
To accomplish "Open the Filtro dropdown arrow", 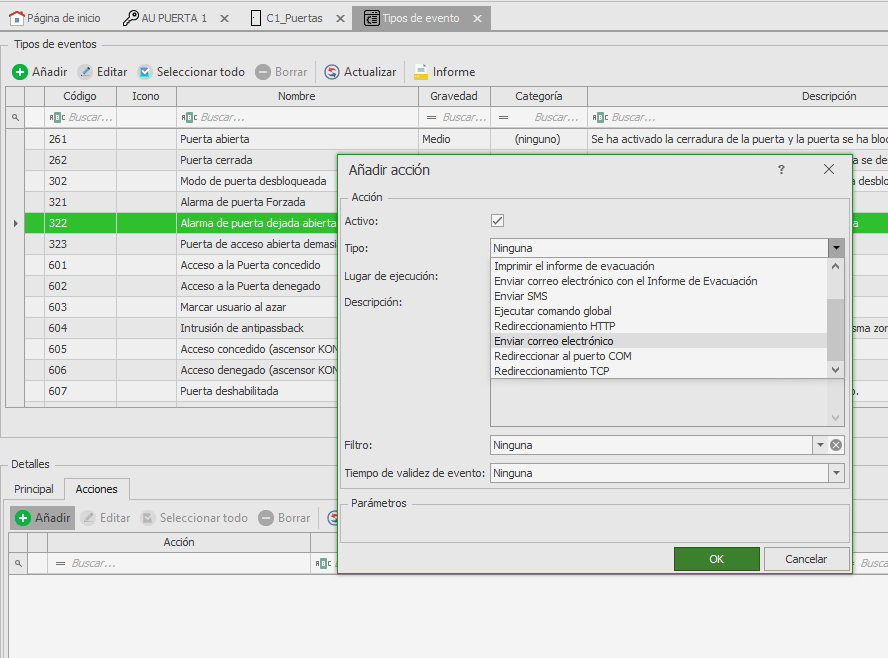I will point(820,445).
